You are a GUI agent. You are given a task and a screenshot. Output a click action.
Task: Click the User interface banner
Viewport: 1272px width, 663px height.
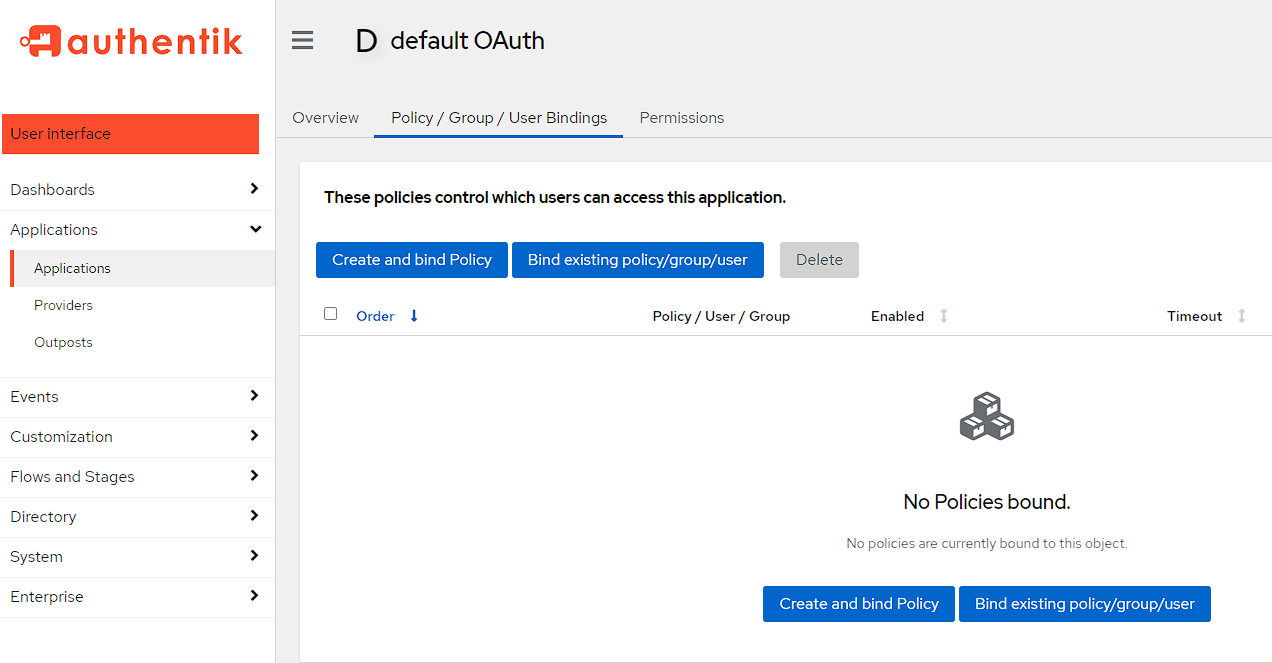click(x=130, y=134)
